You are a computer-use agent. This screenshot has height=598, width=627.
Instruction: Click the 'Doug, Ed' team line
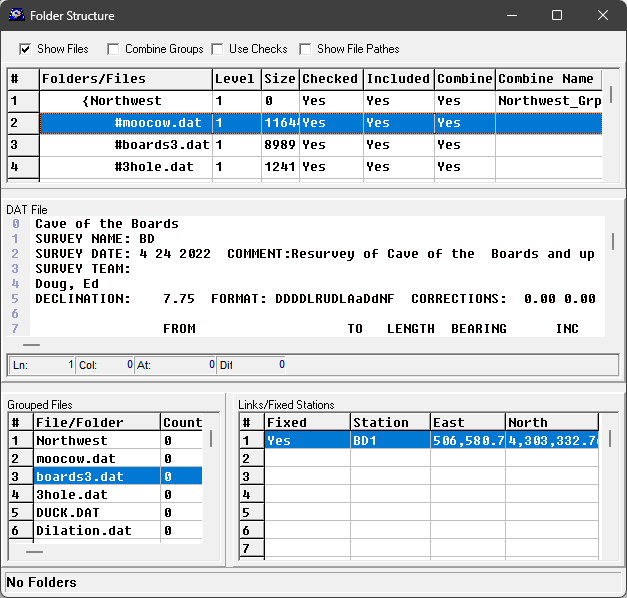(x=67, y=284)
